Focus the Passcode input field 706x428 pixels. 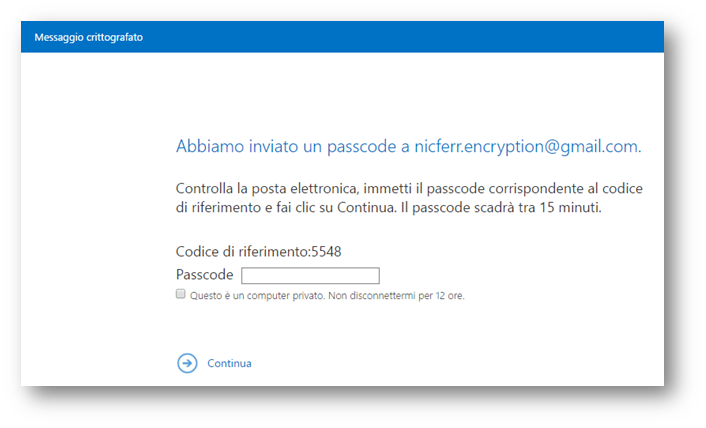[x=310, y=276]
